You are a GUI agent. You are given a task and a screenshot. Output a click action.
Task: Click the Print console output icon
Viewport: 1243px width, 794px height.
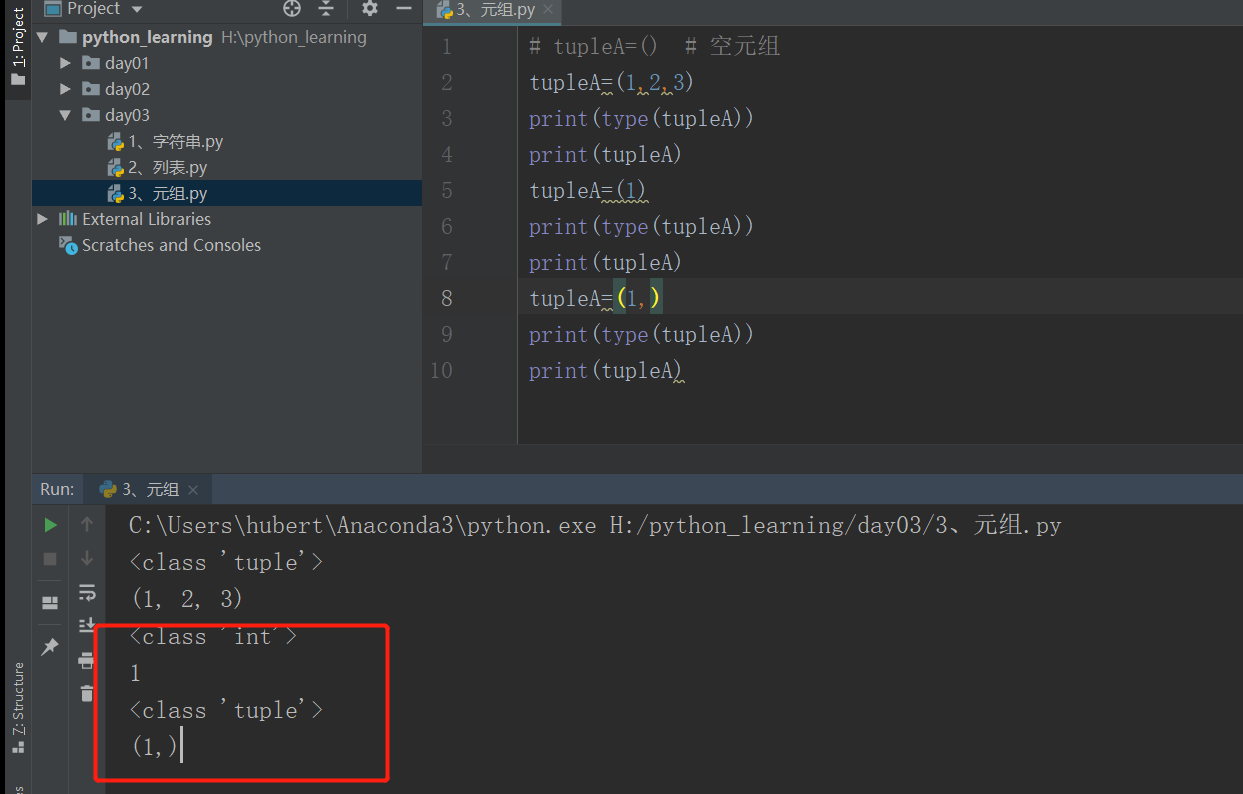[x=87, y=660]
